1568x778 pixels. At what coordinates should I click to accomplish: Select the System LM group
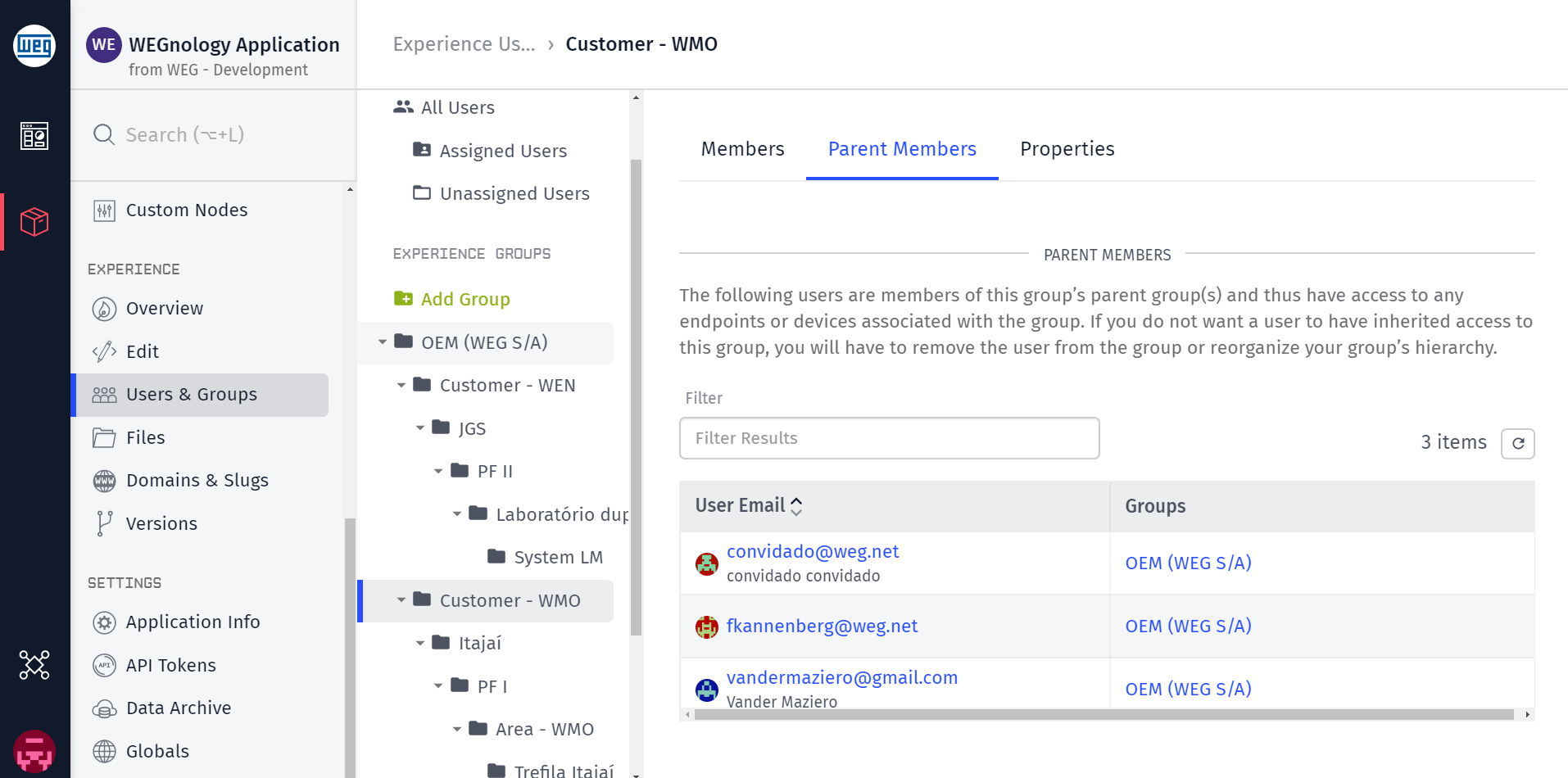(558, 557)
